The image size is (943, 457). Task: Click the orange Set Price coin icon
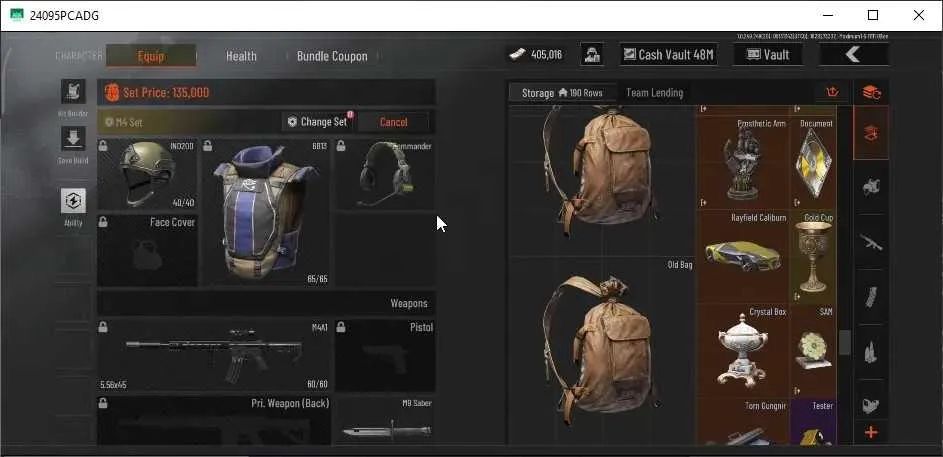112,93
